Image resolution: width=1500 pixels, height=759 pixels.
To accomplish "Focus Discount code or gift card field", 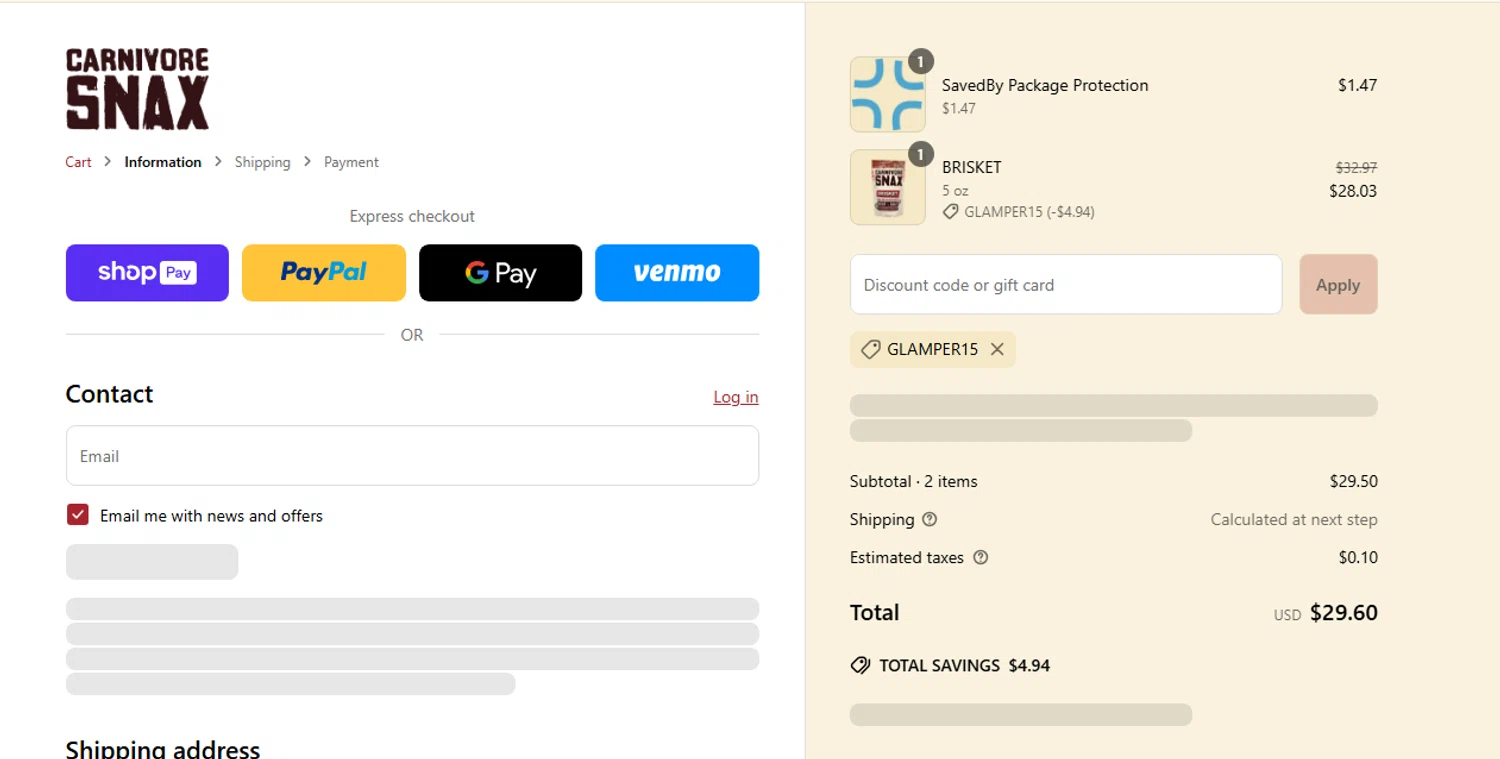I will [1066, 284].
